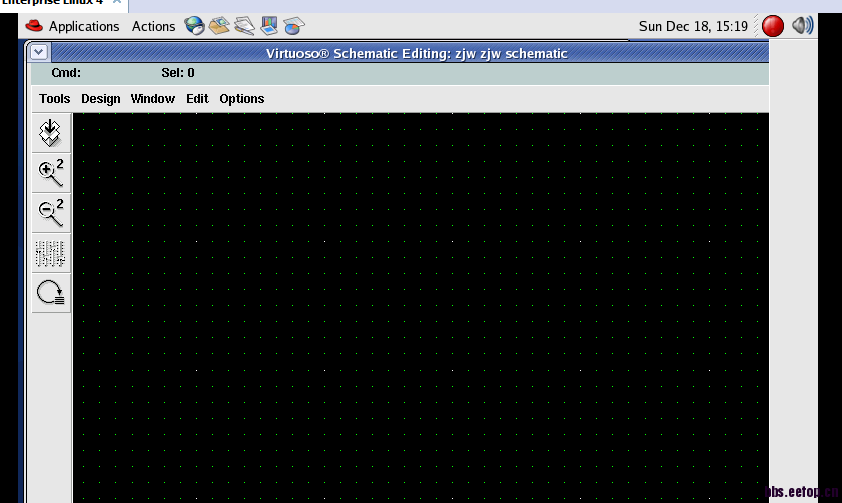Launch the email client icon
Viewport: 842px width, 503px height.
tap(219, 26)
